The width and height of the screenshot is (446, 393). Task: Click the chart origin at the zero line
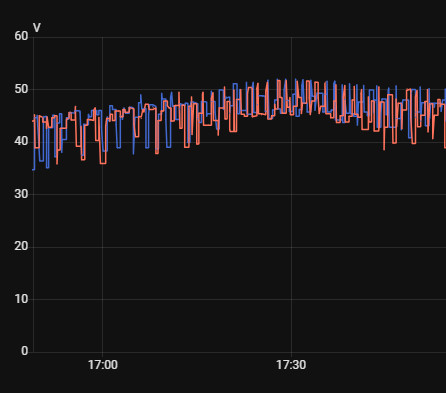tap(33, 352)
